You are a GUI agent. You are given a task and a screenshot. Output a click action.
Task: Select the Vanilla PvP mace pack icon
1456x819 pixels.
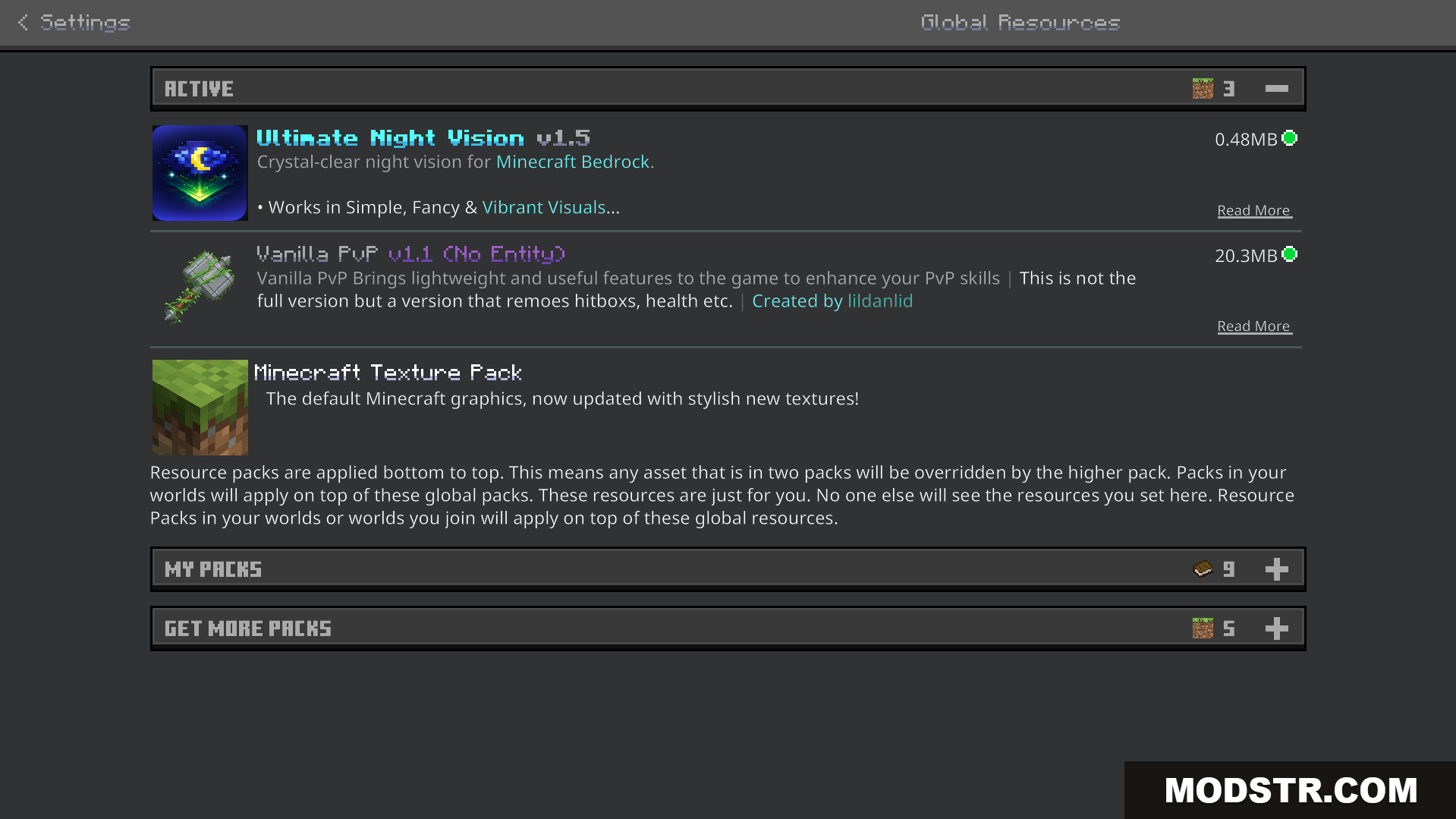200,287
